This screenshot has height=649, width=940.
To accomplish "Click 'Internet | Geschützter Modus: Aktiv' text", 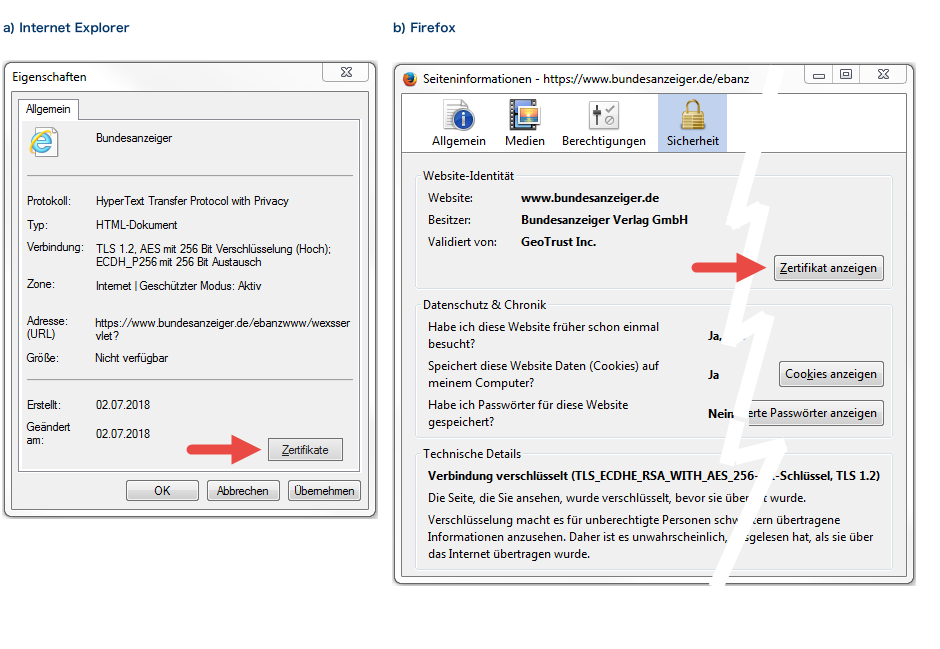I will (x=179, y=286).
